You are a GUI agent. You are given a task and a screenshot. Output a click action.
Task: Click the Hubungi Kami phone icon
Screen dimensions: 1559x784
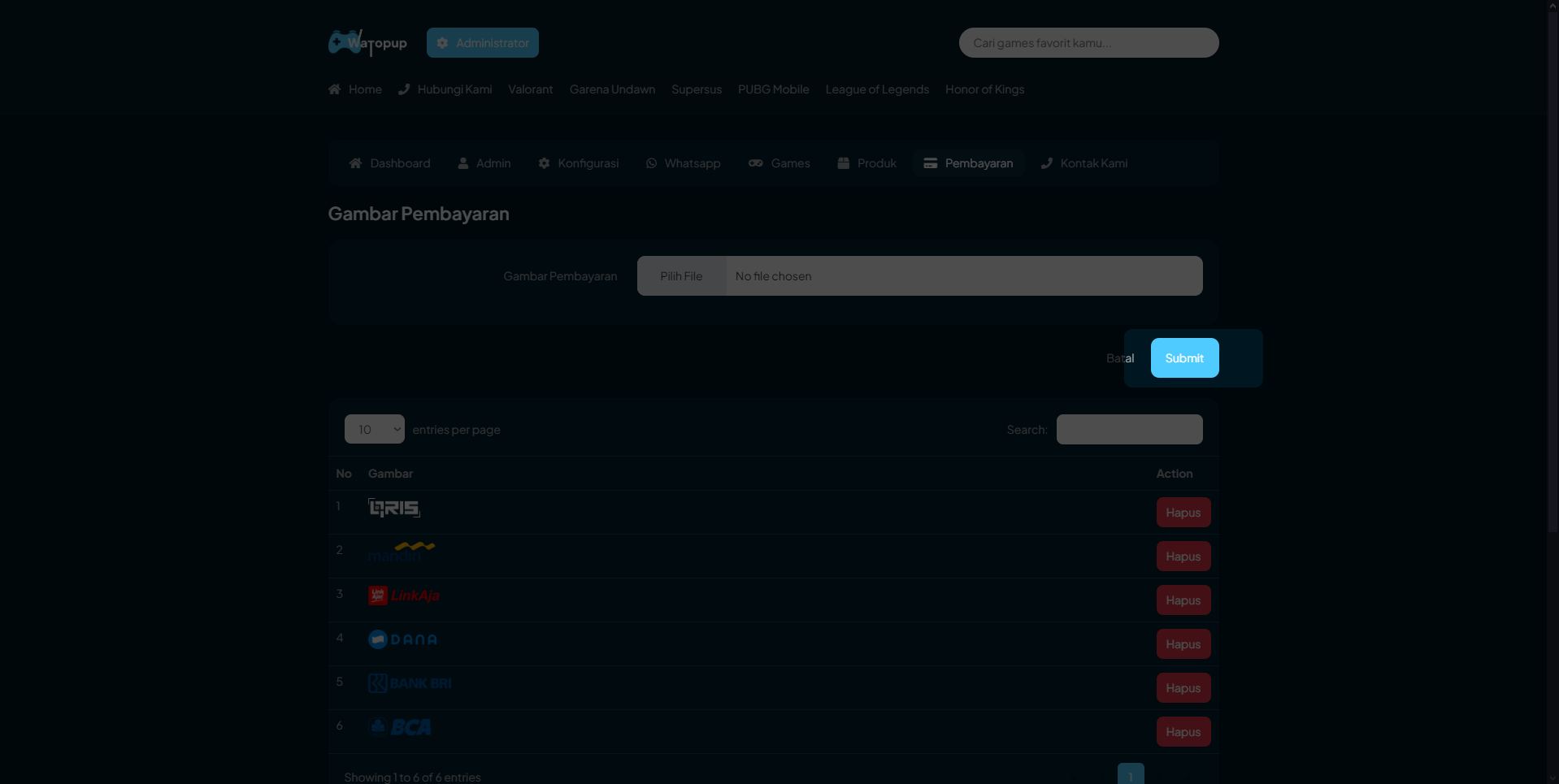(404, 89)
